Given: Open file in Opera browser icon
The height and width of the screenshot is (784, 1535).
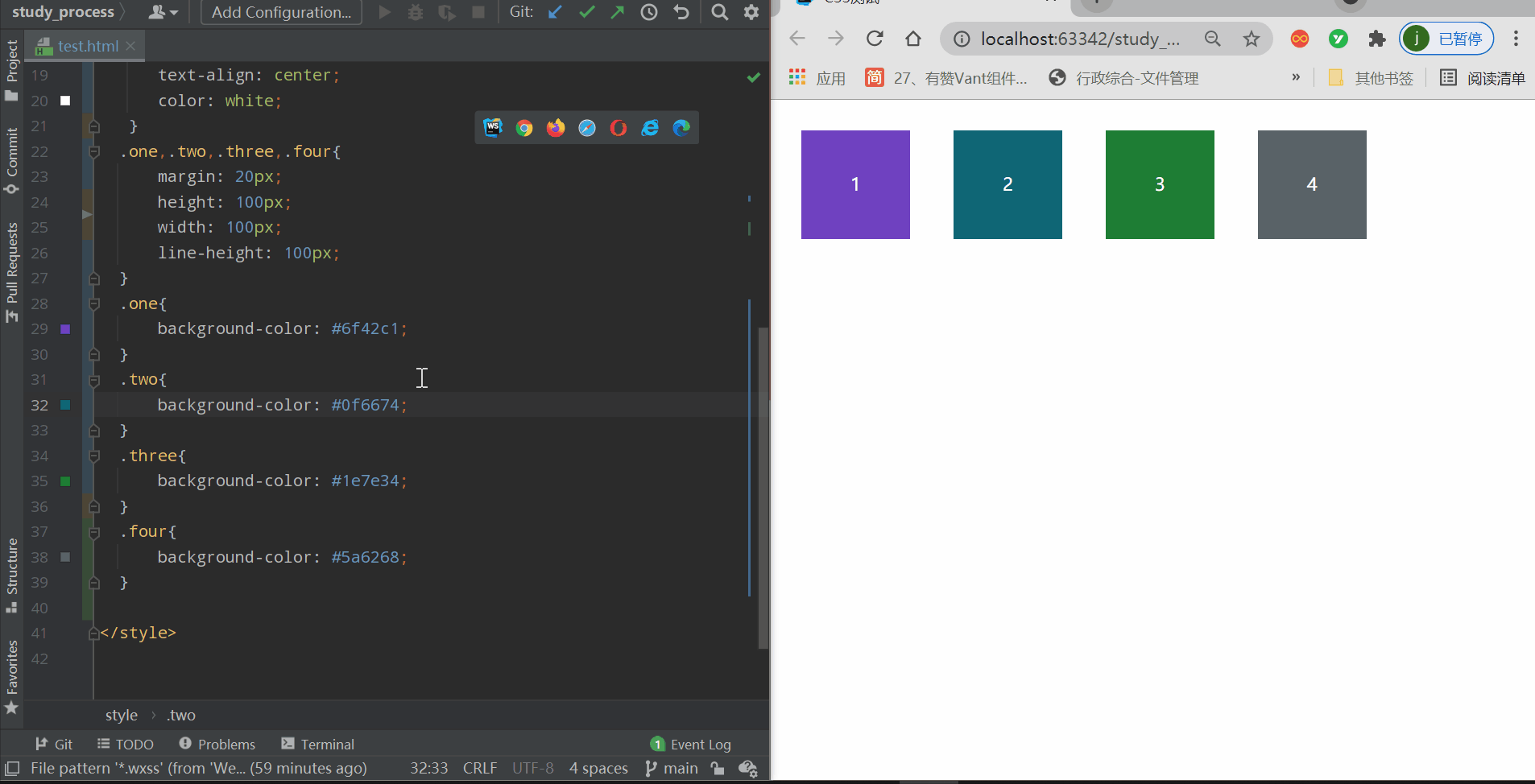Looking at the screenshot, I should click(619, 128).
